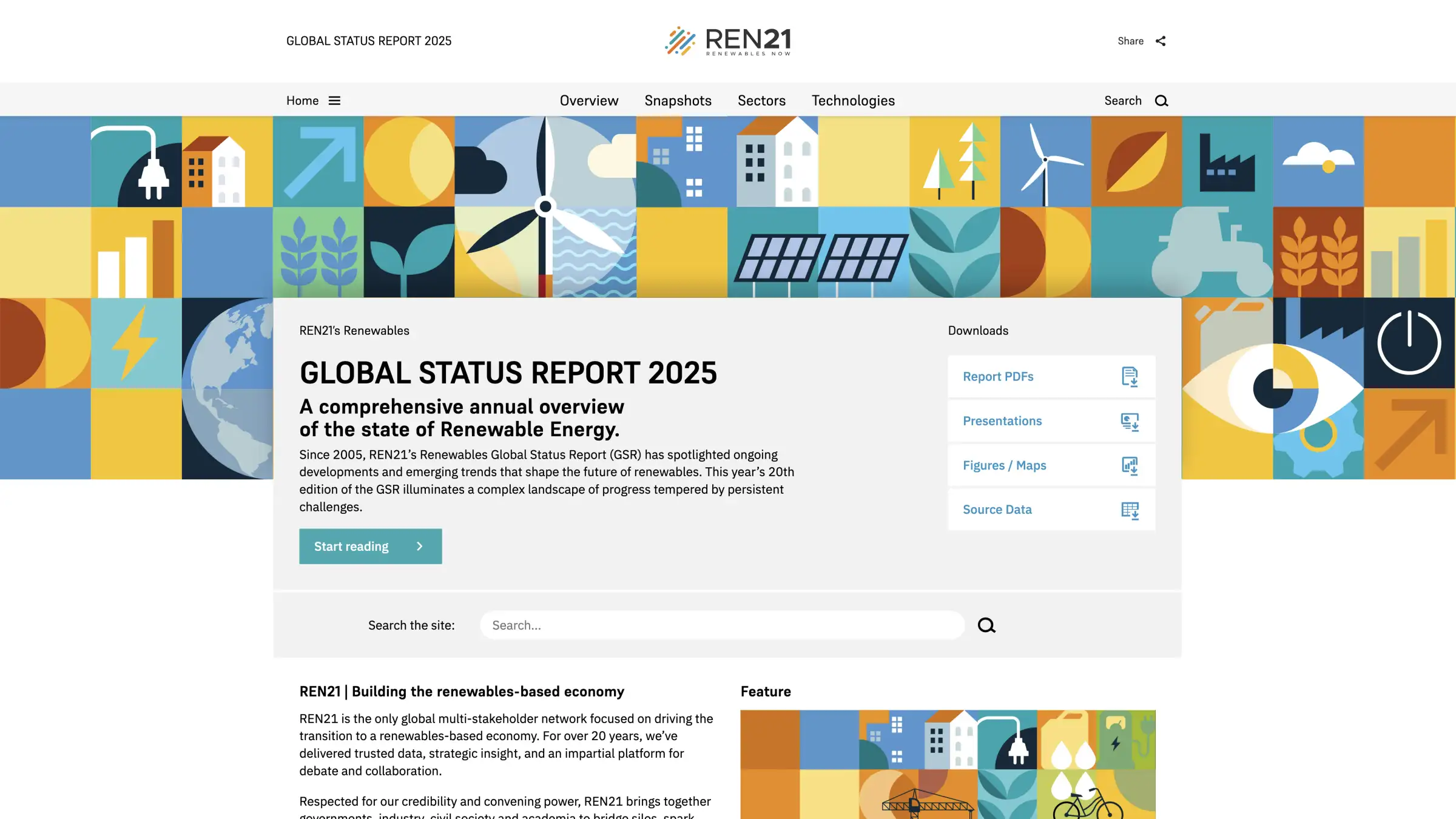Viewport: 1456px width, 819px height.
Task: Click the Share text in header
Action: (1130, 41)
